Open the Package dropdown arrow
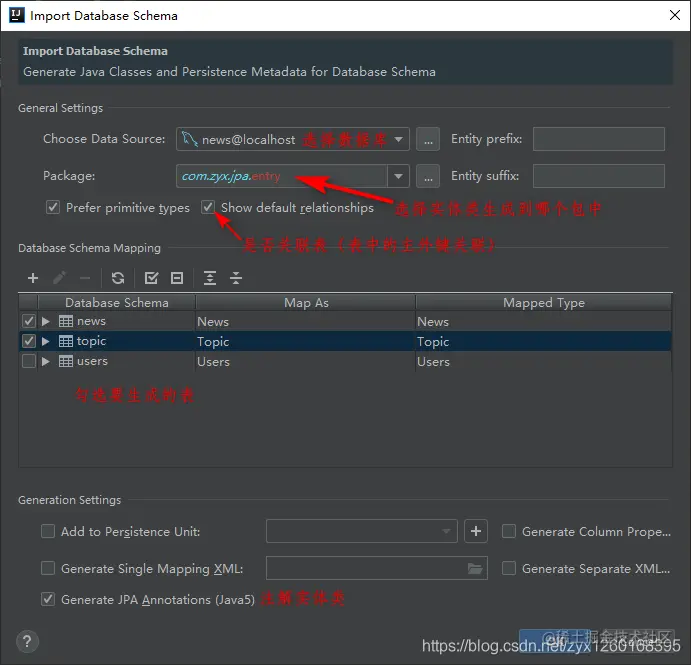The width and height of the screenshot is (691, 665). point(398,176)
